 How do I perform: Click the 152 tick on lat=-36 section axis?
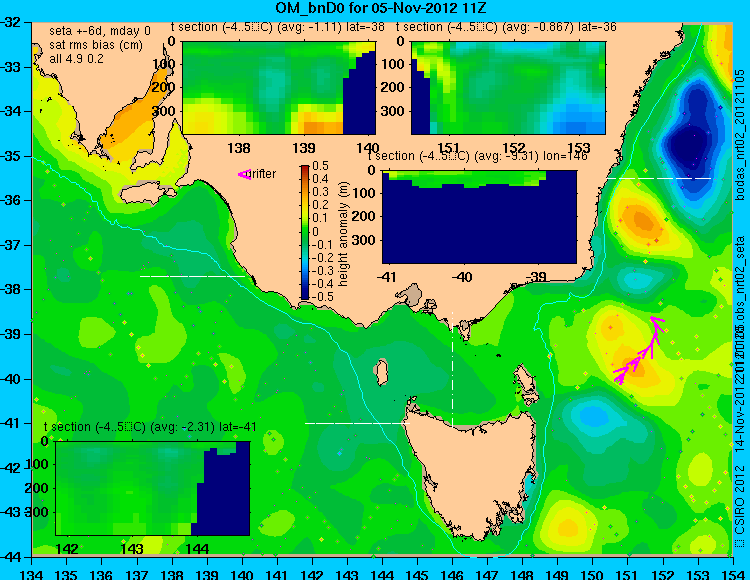(514, 148)
